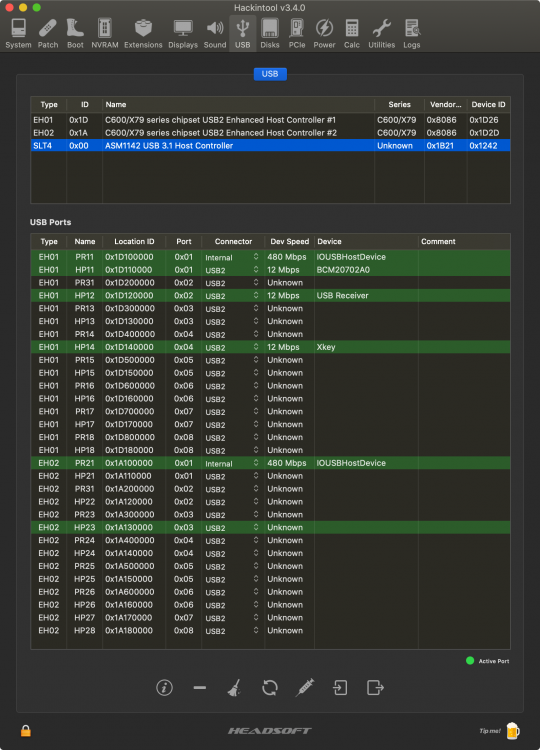Click port name HP27
The image size is (540, 750).
[85, 618]
